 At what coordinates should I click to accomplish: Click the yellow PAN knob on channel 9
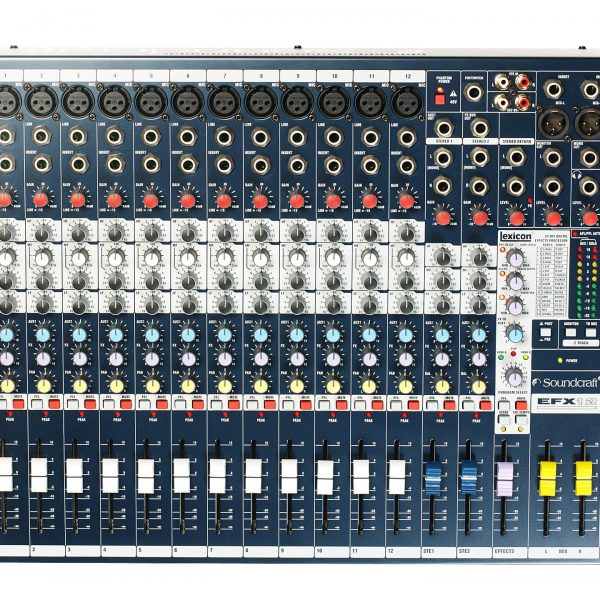(297, 386)
